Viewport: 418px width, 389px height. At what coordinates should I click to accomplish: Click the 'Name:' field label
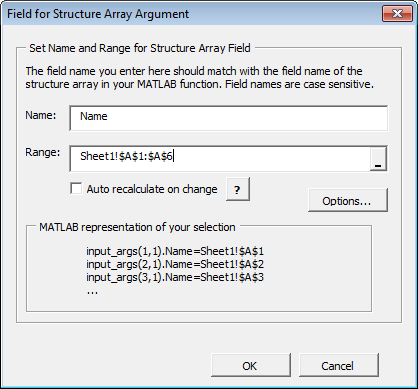click(41, 115)
